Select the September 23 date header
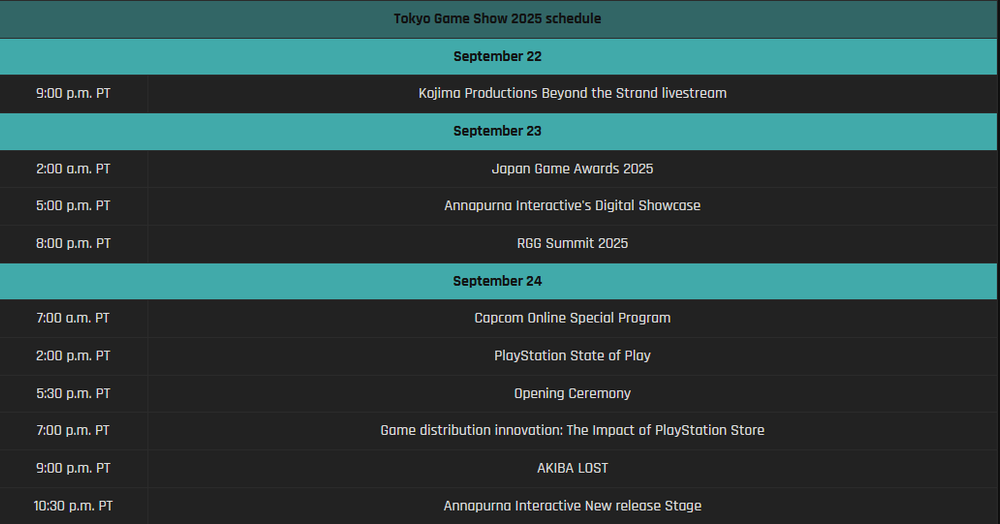 pyautogui.click(x=497, y=131)
